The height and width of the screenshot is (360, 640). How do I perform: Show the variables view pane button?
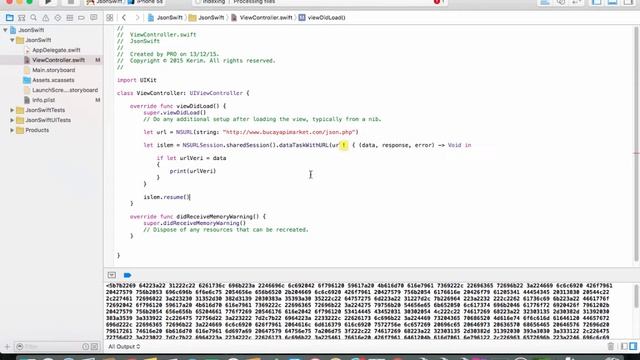624,347
